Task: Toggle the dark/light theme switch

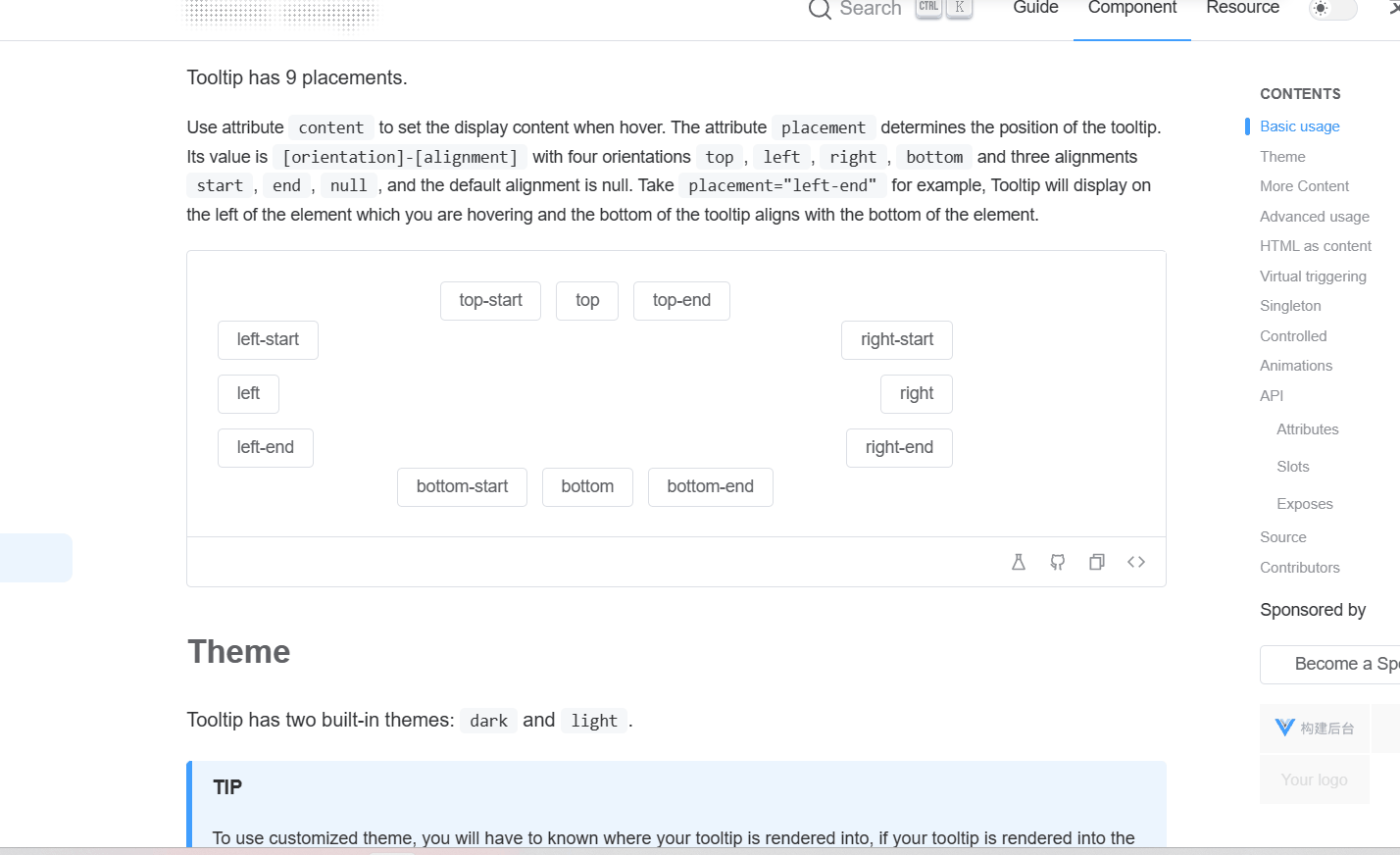Action: click(x=1331, y=9)
